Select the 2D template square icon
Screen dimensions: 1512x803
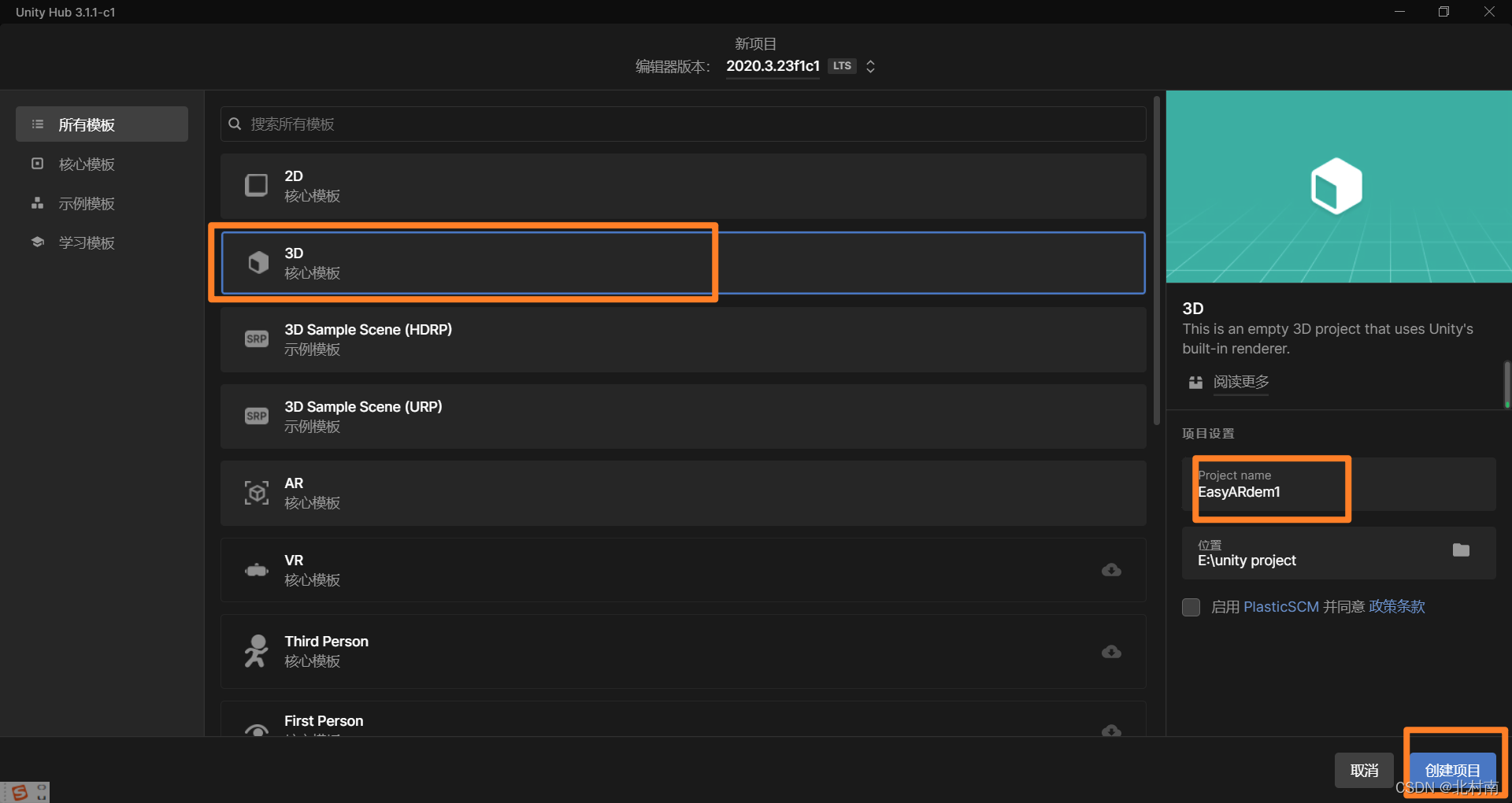pos(256,185)
